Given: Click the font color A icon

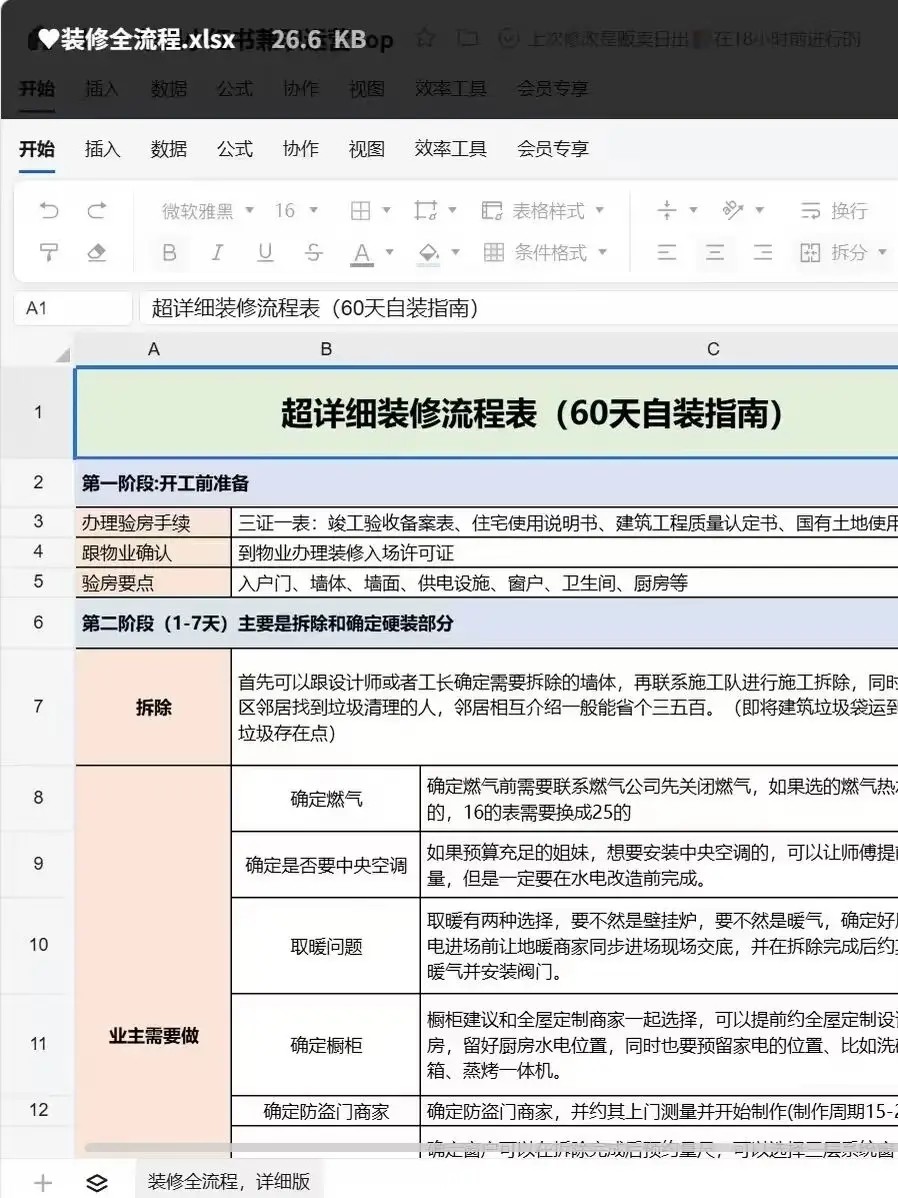Looking at the screenshot, I should (362, 254).
